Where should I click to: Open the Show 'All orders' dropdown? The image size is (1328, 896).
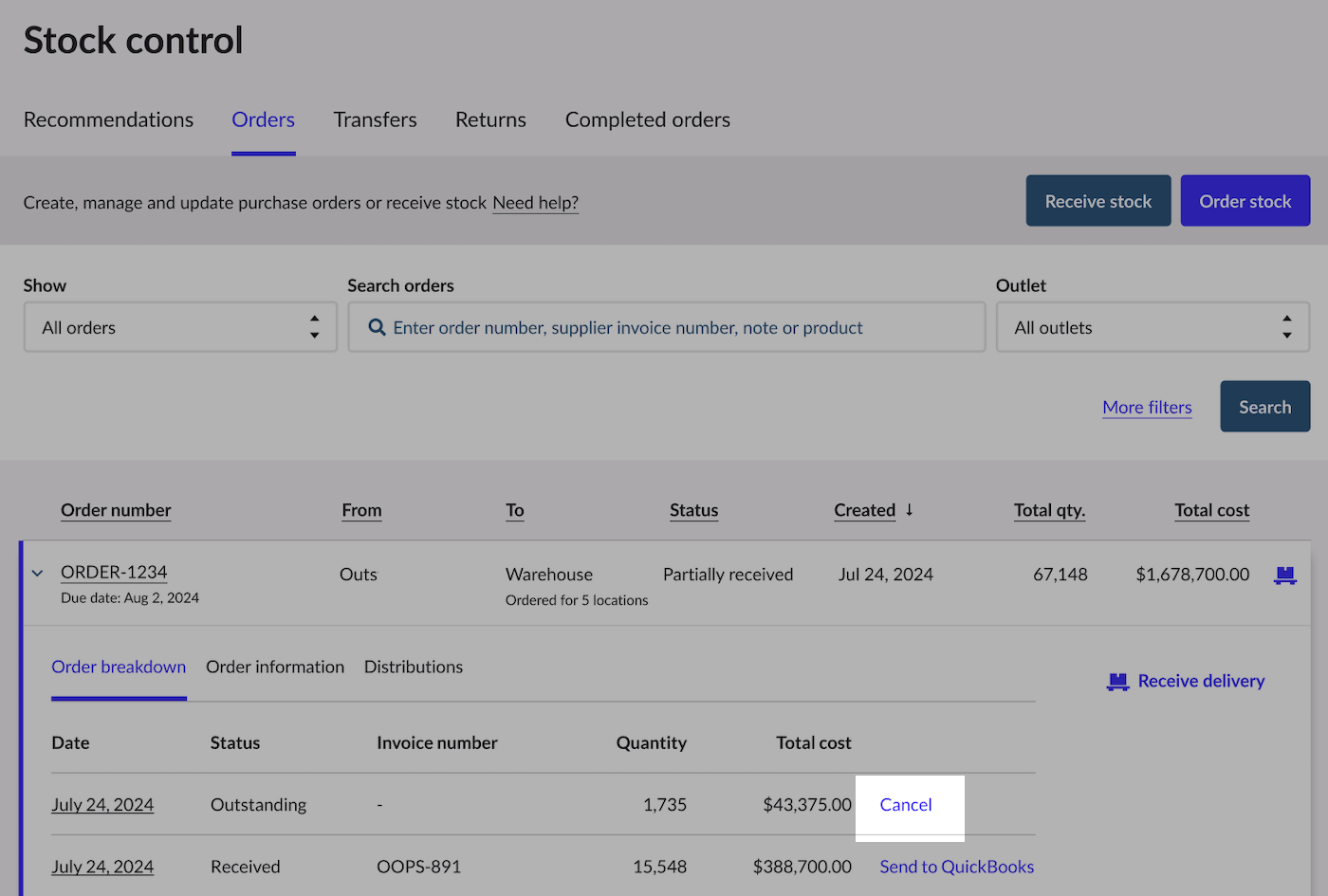pyautogui.click(x=180, y=327)
